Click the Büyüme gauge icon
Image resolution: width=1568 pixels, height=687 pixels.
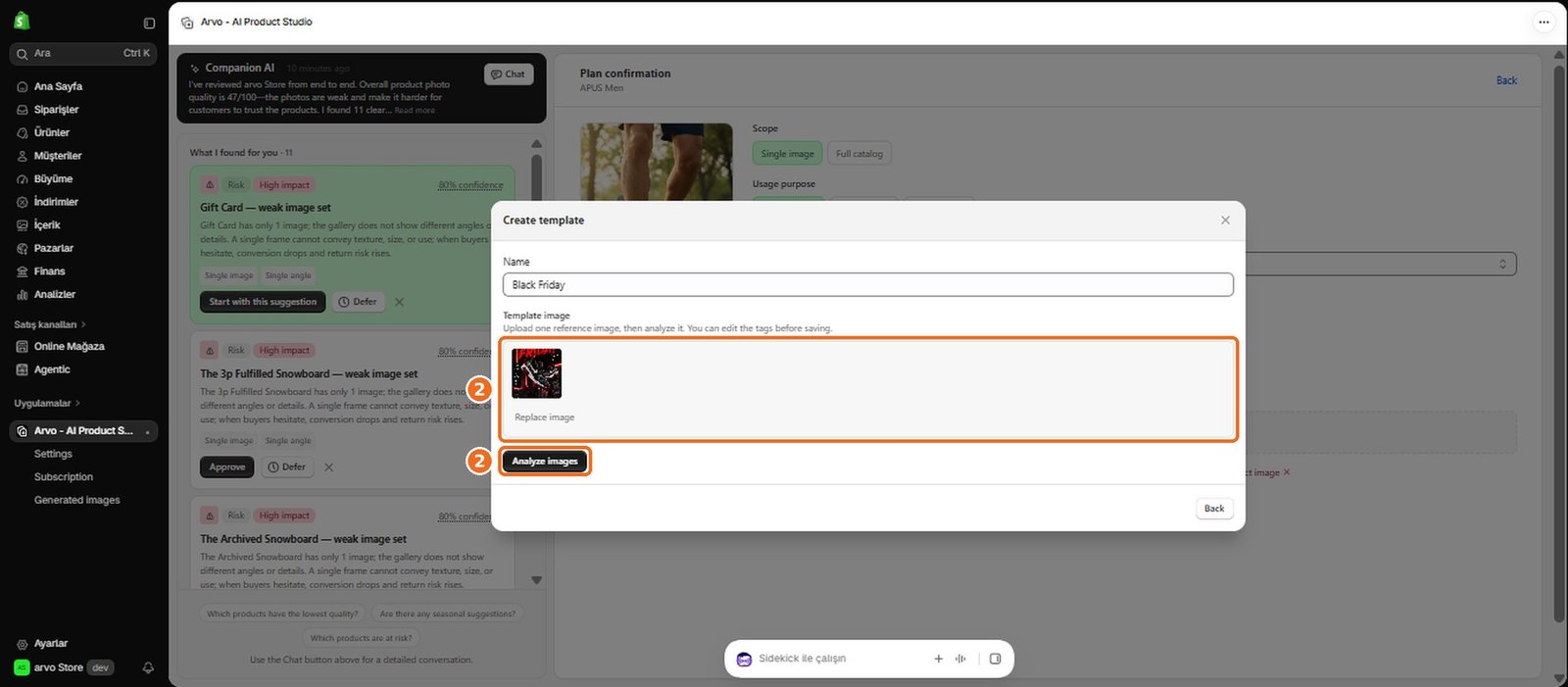point(23,179)
